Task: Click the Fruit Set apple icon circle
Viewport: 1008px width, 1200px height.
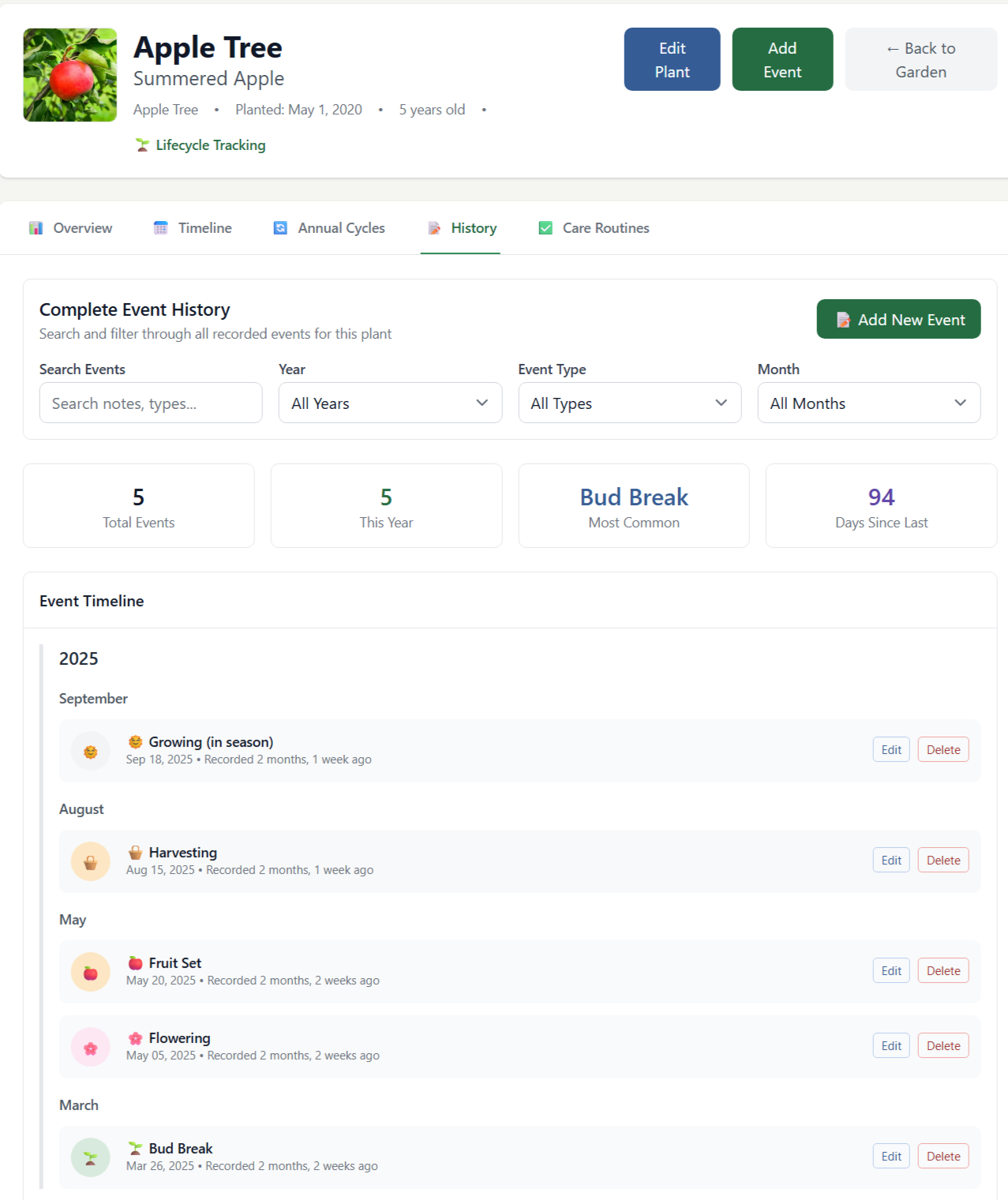Action: 91,972
